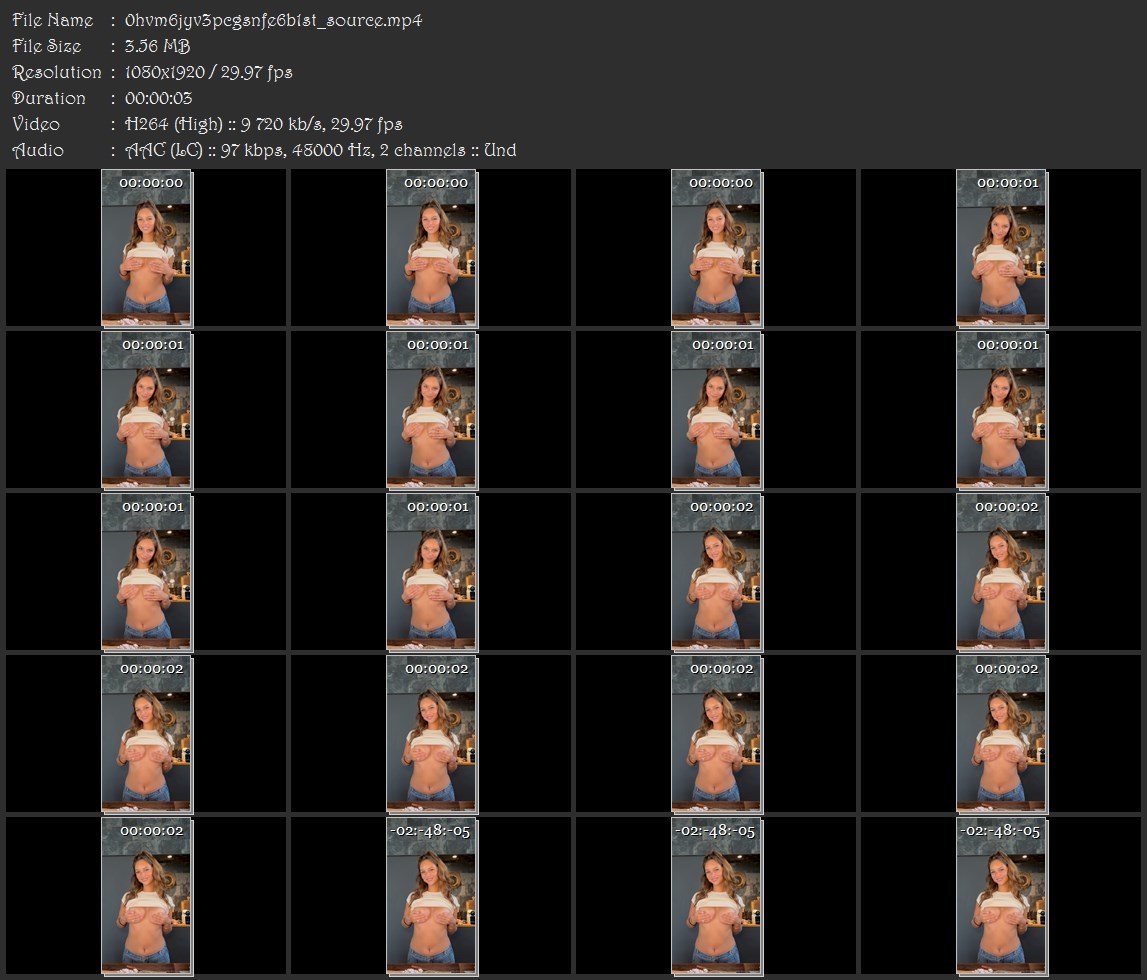Click the 'Resolution' label
This screenshot has height=980, width=1147.
pyautogui.click(x=57, y=72)
